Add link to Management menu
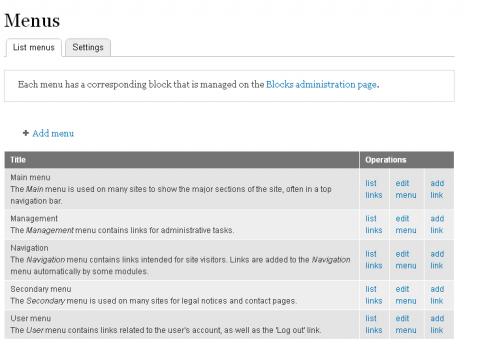480x363 pixels. coord(437,224)
